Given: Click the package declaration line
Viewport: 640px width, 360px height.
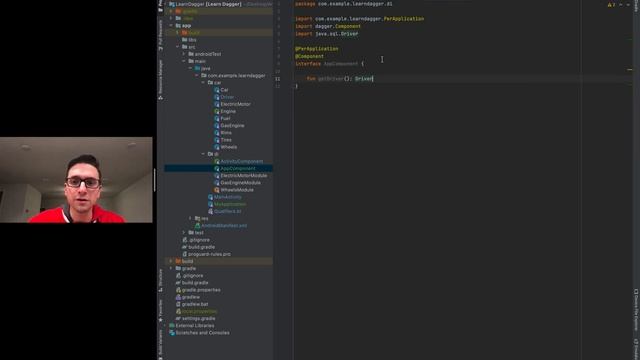Looking at the screenshot, I should pos(344,4).
